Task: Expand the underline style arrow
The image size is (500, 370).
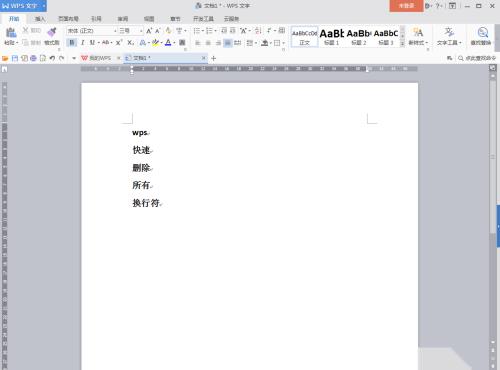Action: coord(99,43)
